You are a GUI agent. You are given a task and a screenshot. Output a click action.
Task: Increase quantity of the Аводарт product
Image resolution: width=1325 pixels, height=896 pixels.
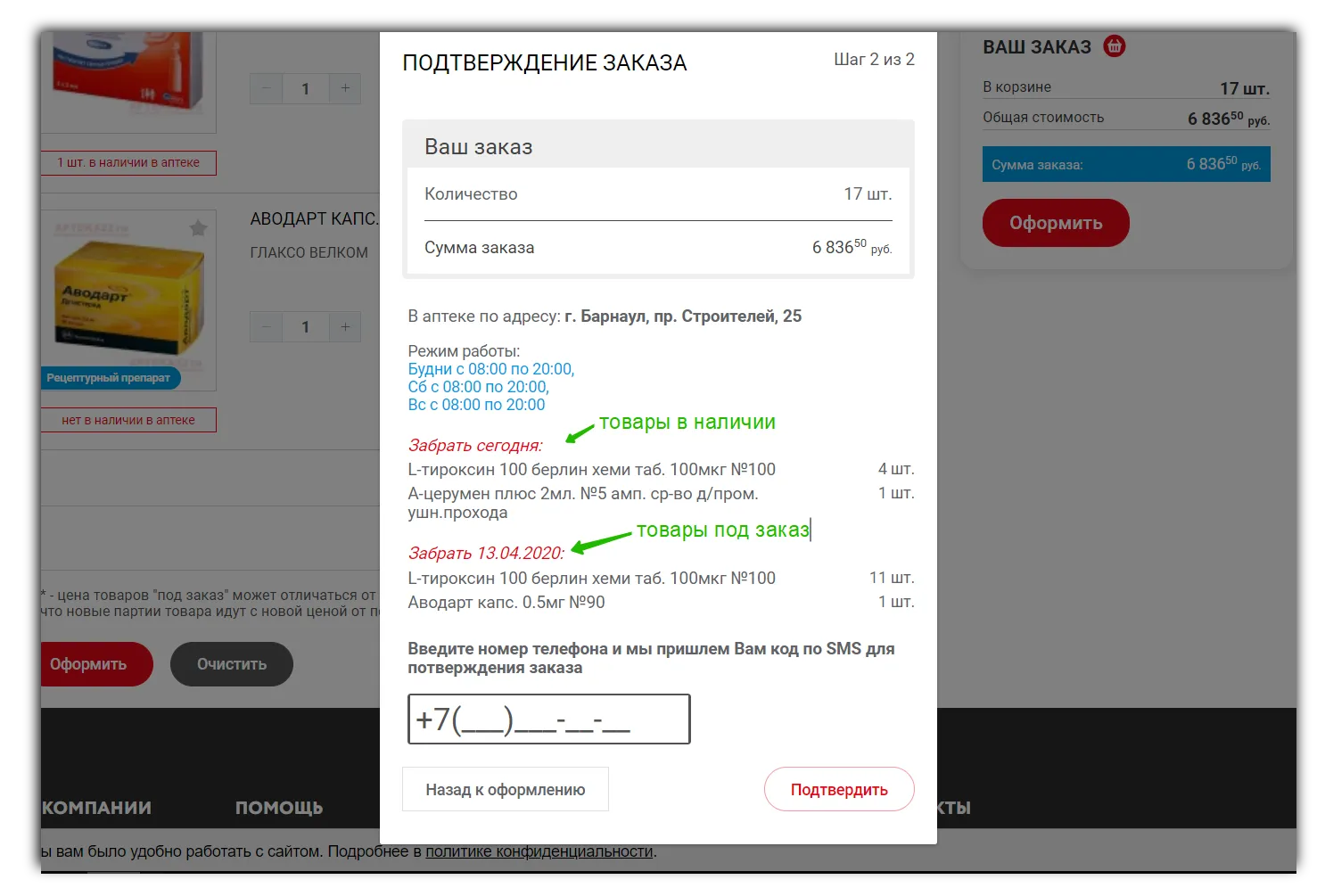(345, 327)
